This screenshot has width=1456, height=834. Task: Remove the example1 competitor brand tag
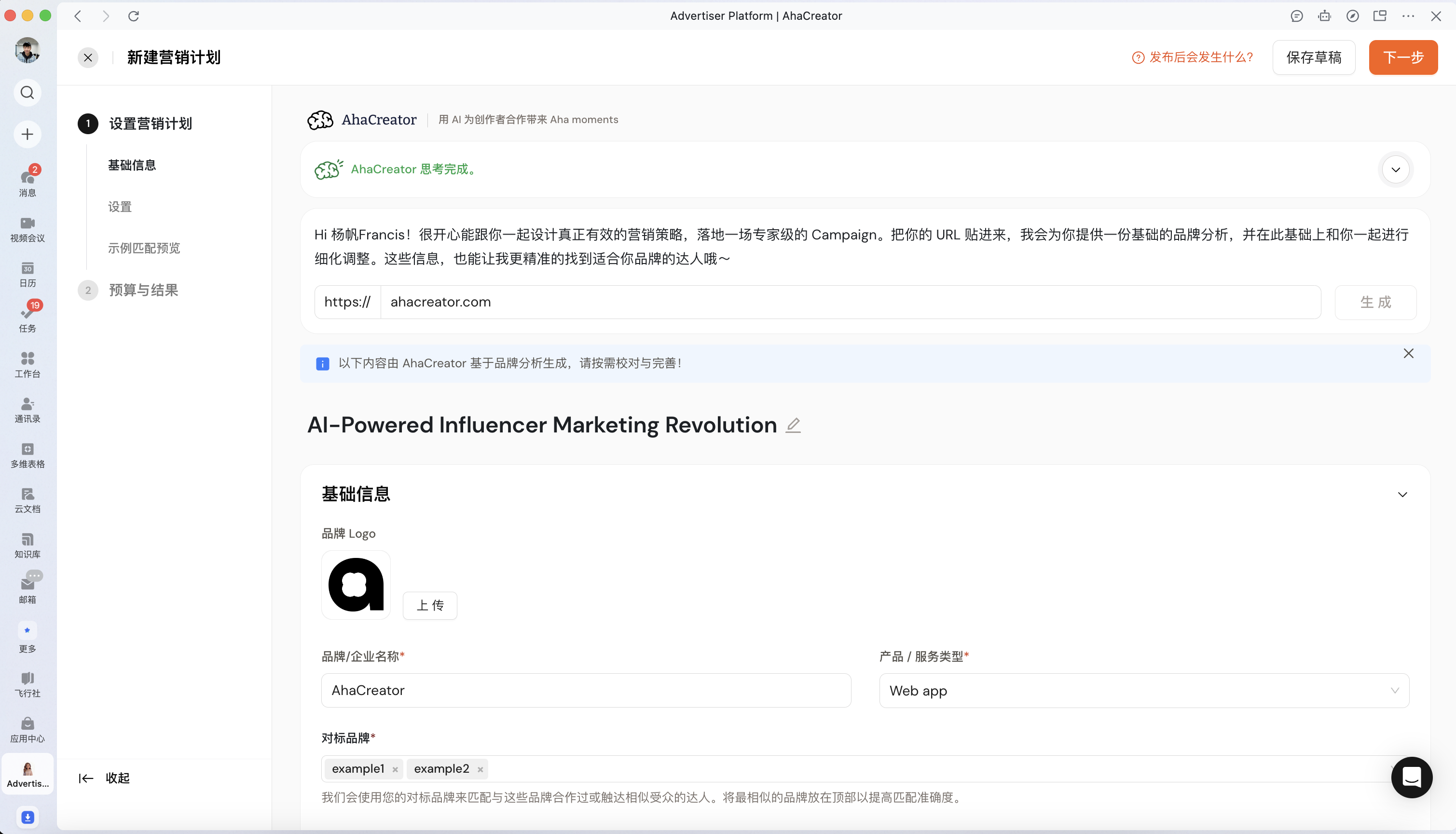tap(395, 769)
